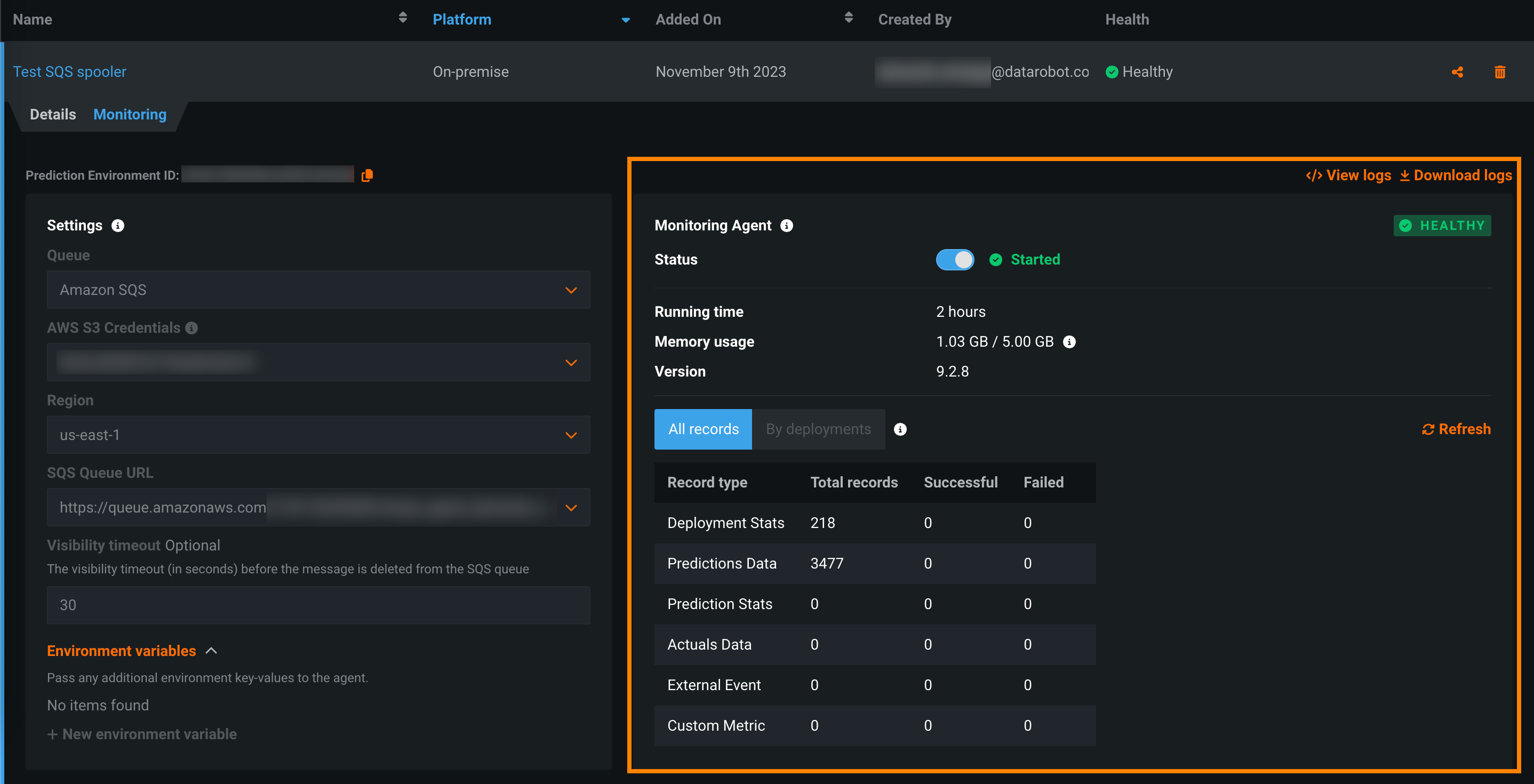This screenshot has width=1534, height=784.
Task: Click the Name column sort arrows
Action: pyautogui.click(x=403, y=18)
